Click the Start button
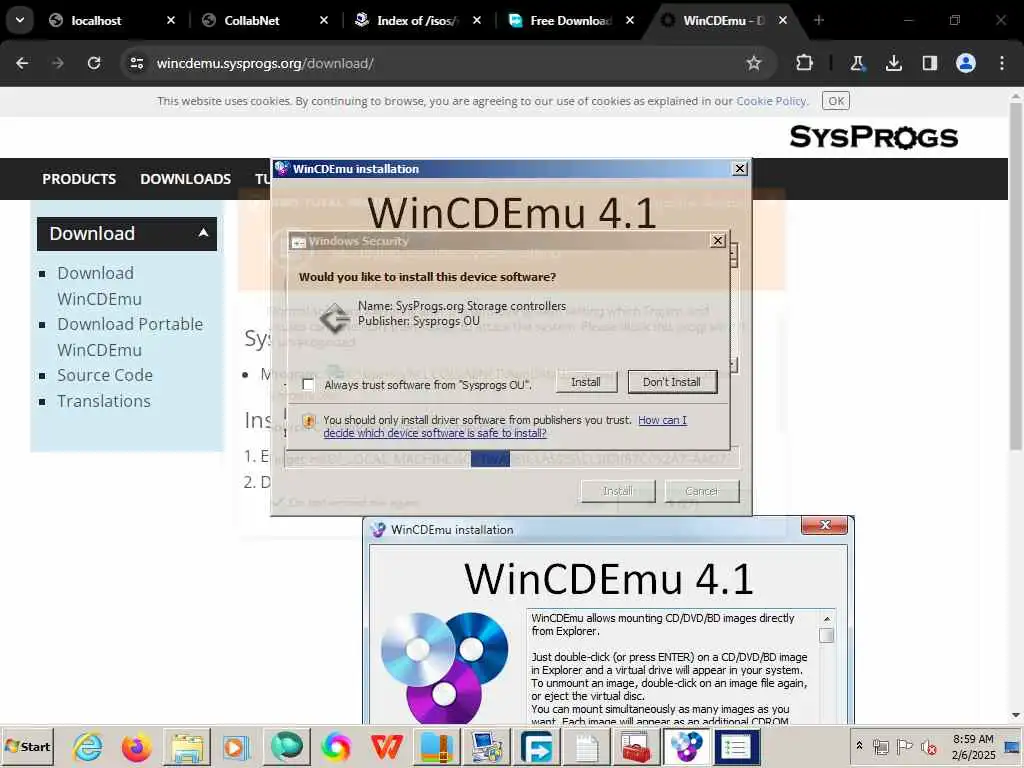Viewport: 1024px width, 768px height. [x=27, y=747]
